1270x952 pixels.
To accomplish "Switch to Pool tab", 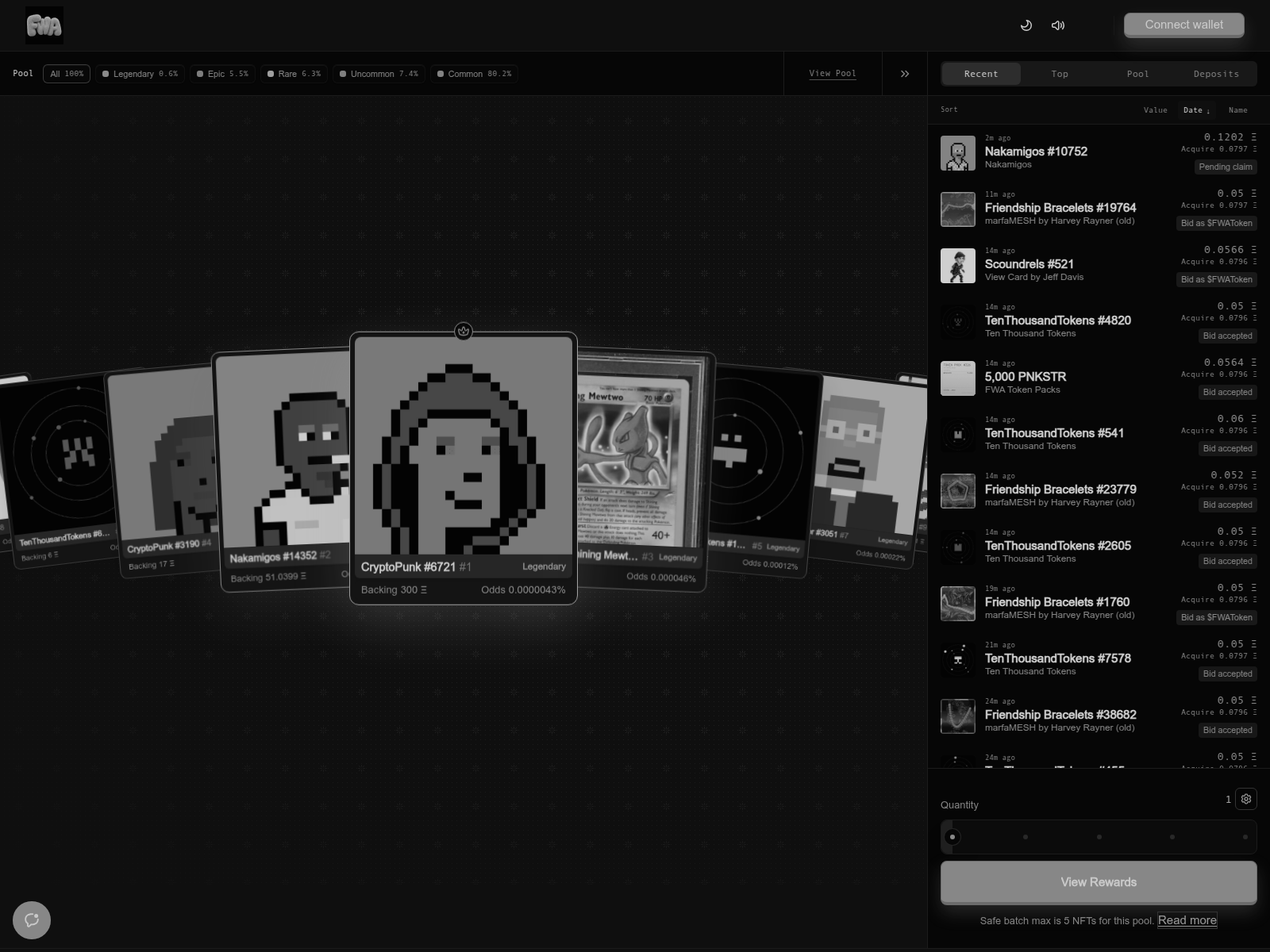I will pyautogui.click(x=1137, y=74).
